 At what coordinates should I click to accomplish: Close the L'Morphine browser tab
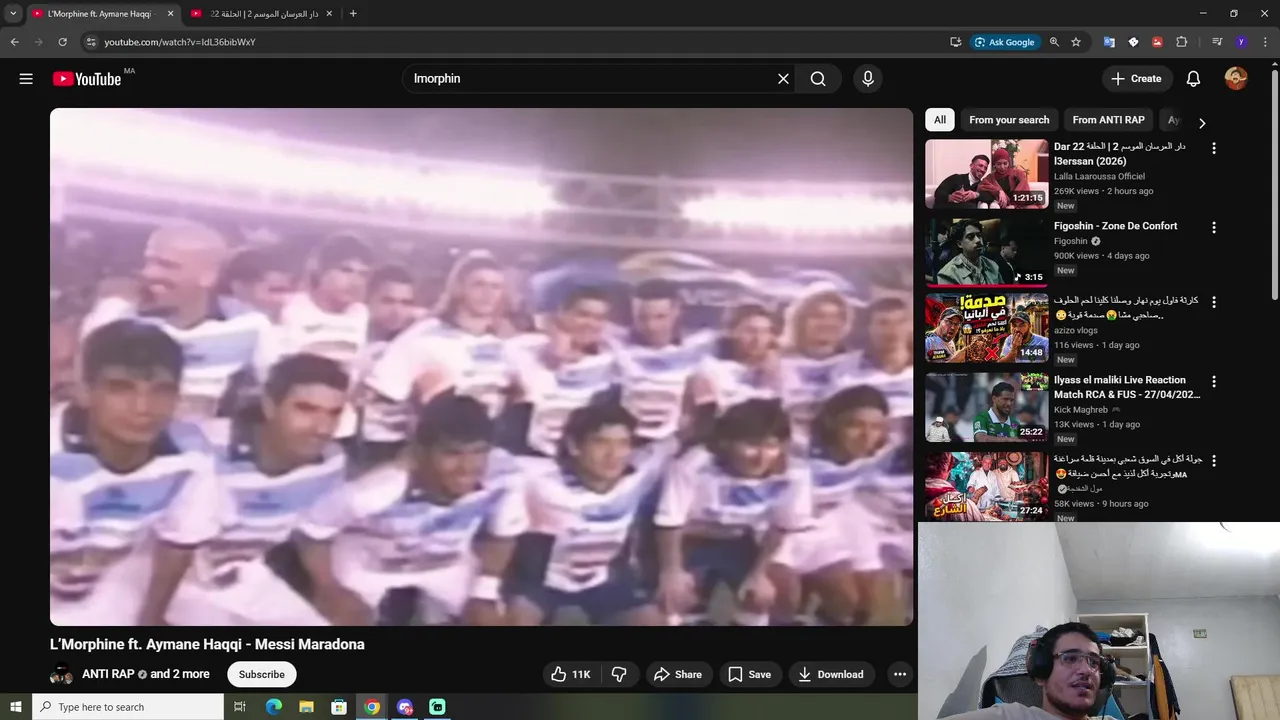tap(169, 14)
